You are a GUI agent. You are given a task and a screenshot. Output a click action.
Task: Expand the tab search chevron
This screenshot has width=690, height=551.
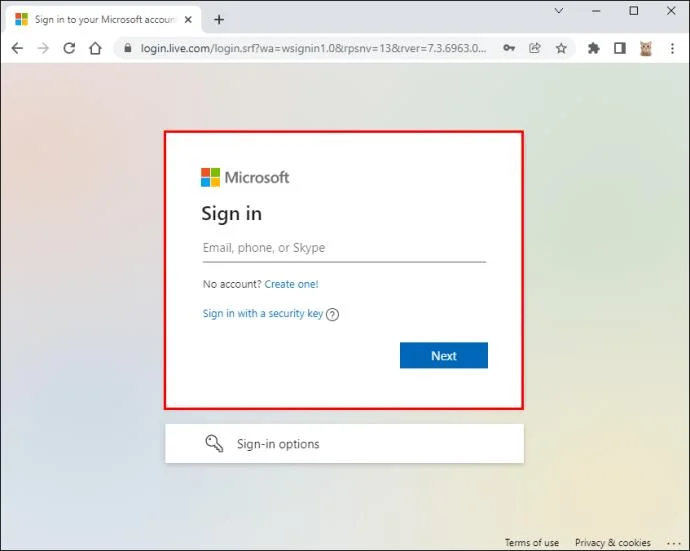pos(559,11)
